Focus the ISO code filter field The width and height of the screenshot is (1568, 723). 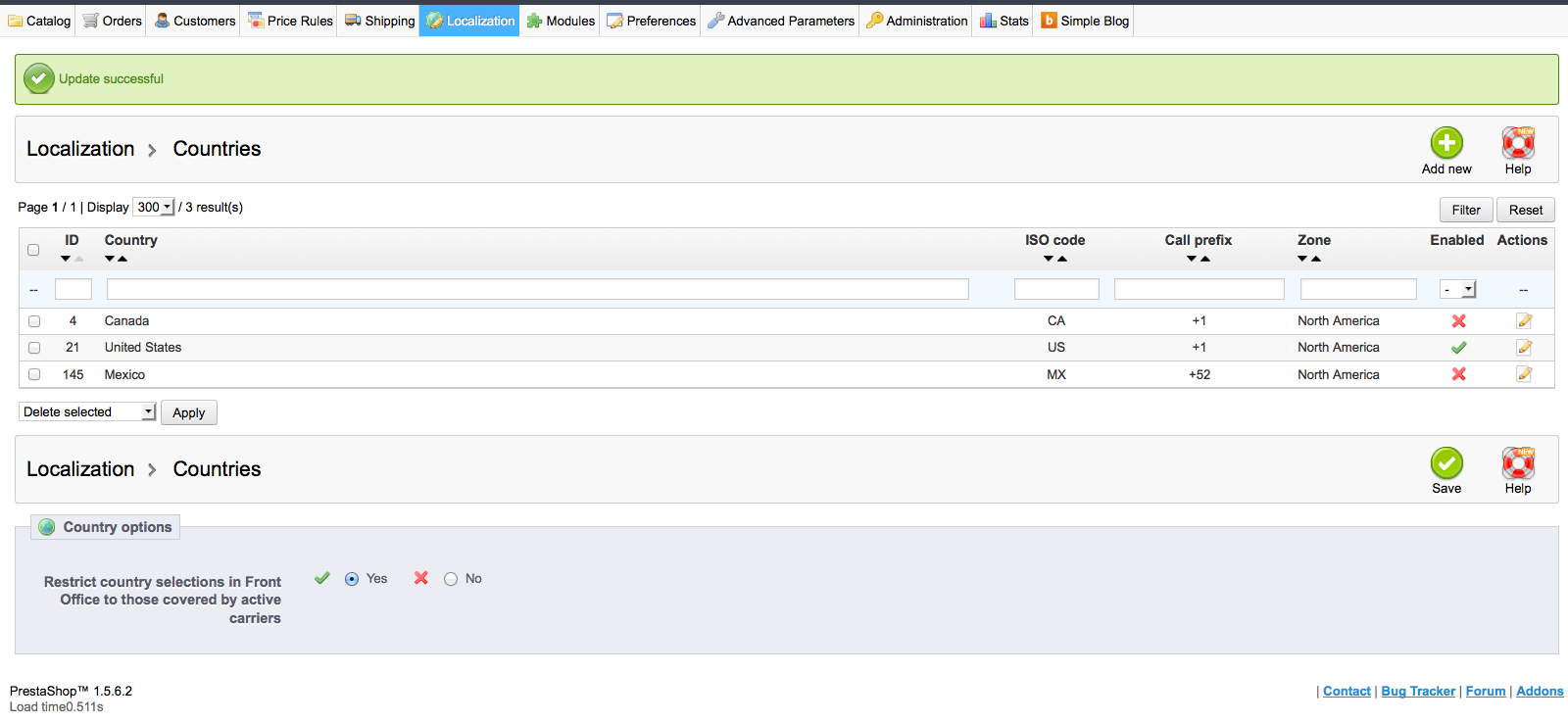pyautogui.click(x=1056, y=289)
